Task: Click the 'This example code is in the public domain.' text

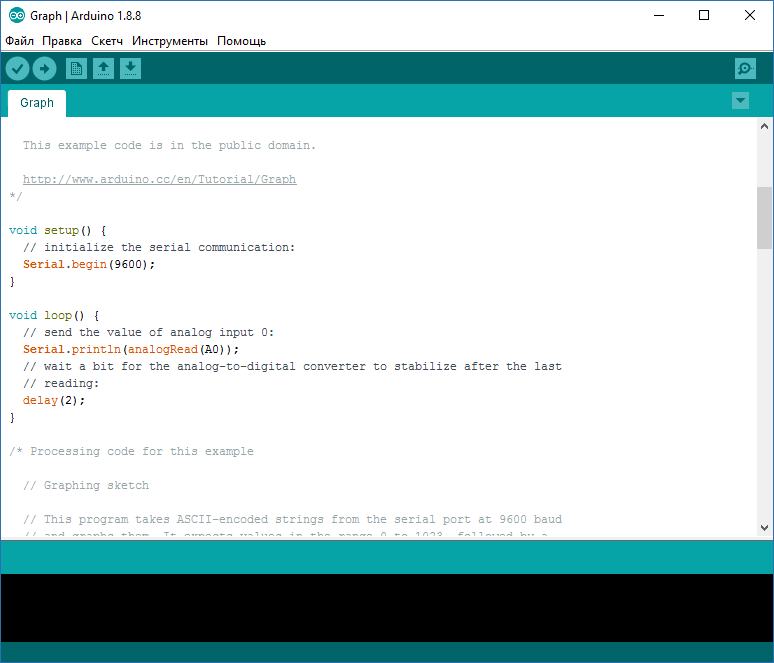Action: click(169, 146)
